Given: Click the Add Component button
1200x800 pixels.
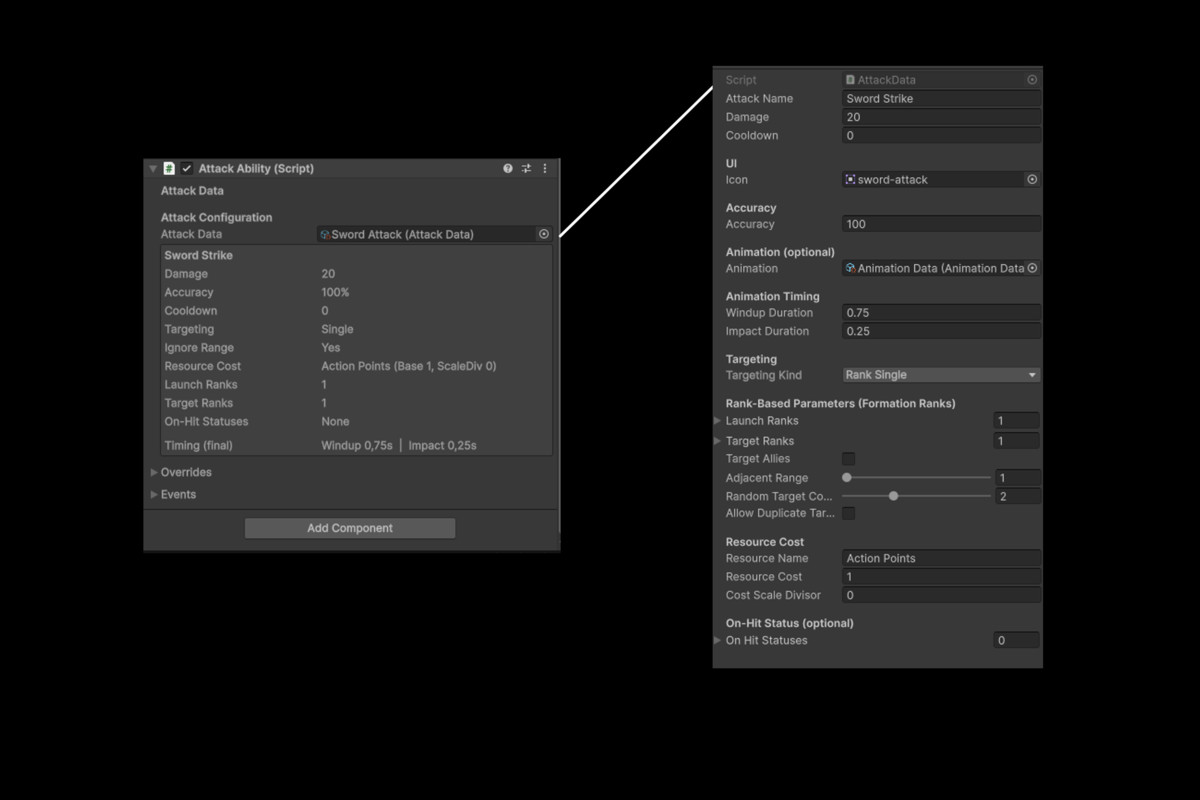Looking at the screenshot, I should pos(350,528).
